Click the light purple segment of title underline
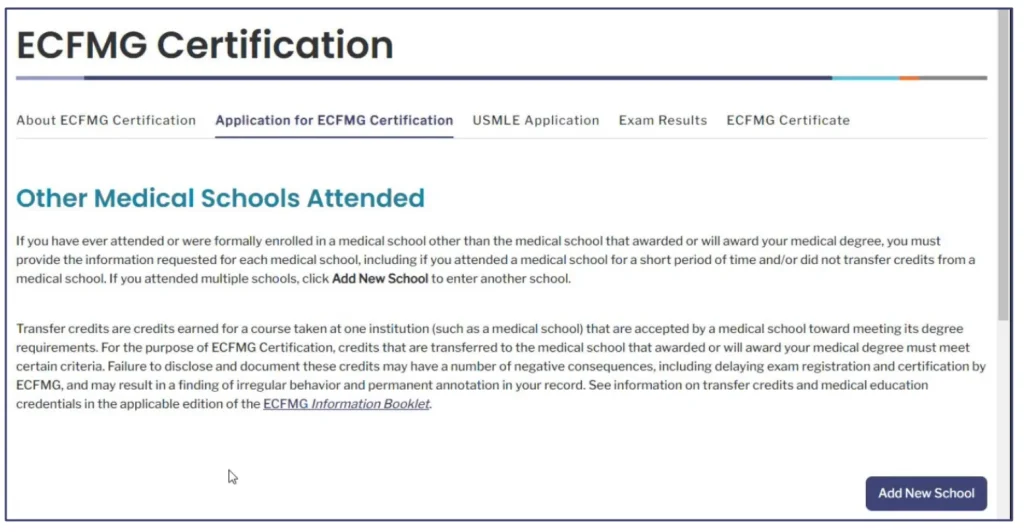 click(x=50, y=78)
